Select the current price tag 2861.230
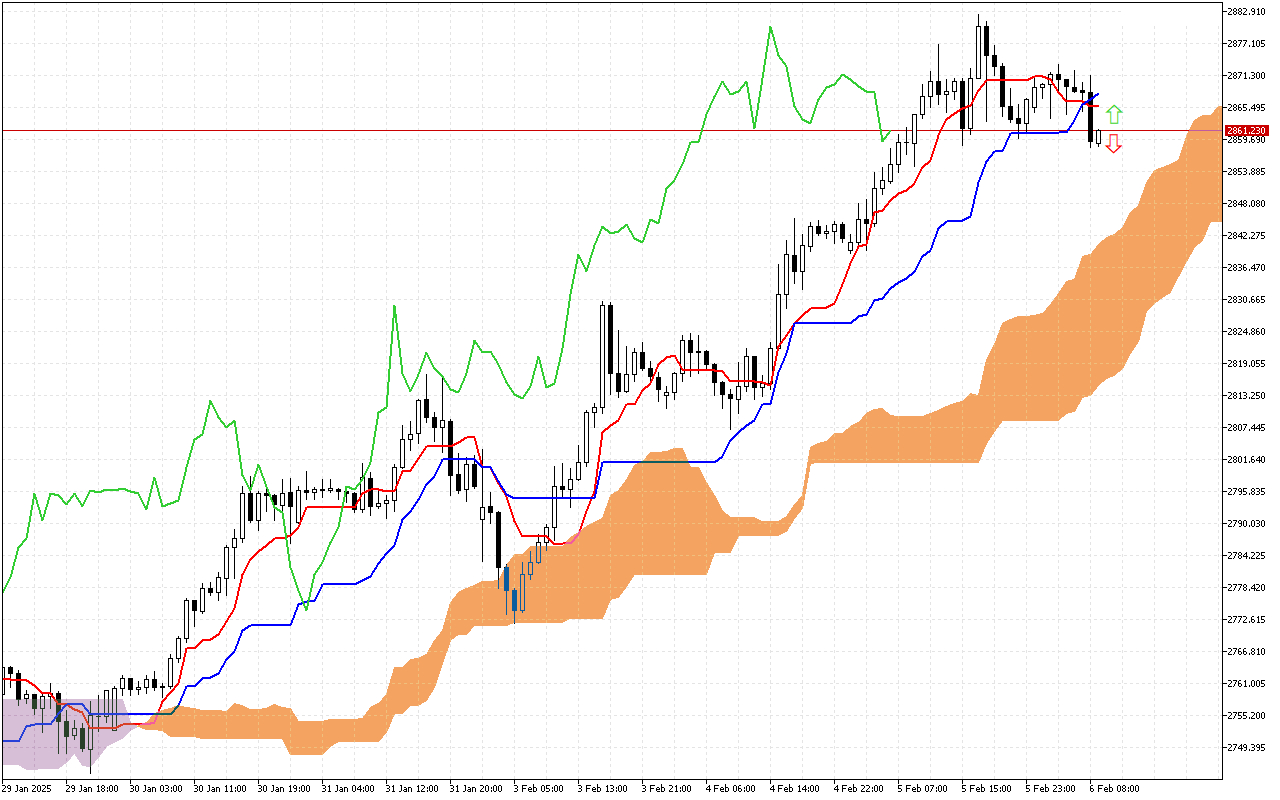The image size is (1280, 800). 1246,131
